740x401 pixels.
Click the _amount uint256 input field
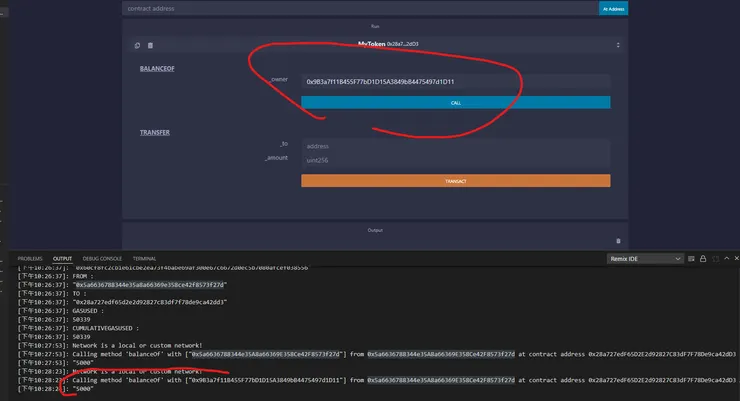pyautogui.click(x=455, y=160)
